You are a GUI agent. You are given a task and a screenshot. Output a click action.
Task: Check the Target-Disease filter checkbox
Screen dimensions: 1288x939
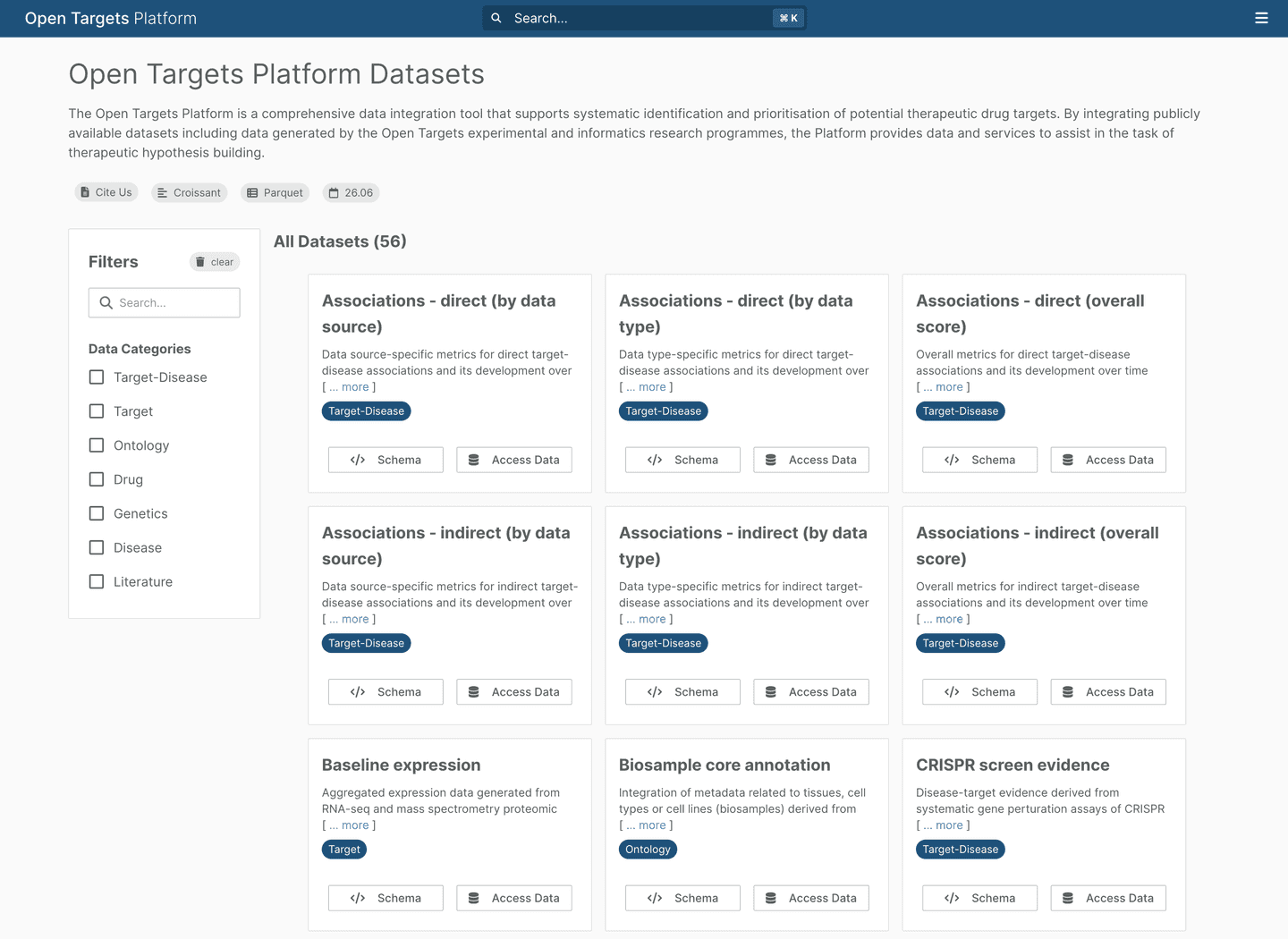click(x=97, y=377)
